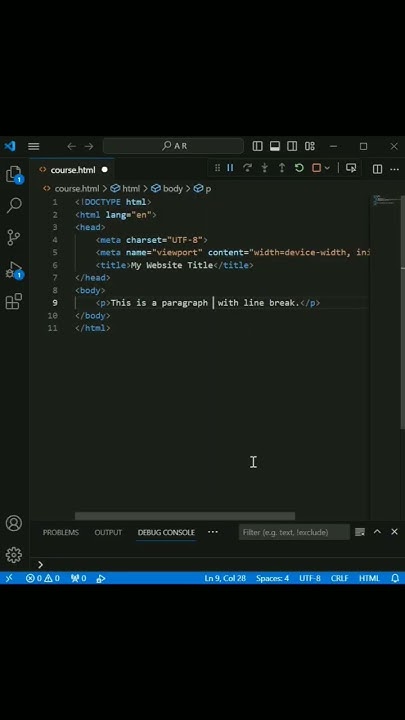Go back with the left arrow

pos(71,146)
